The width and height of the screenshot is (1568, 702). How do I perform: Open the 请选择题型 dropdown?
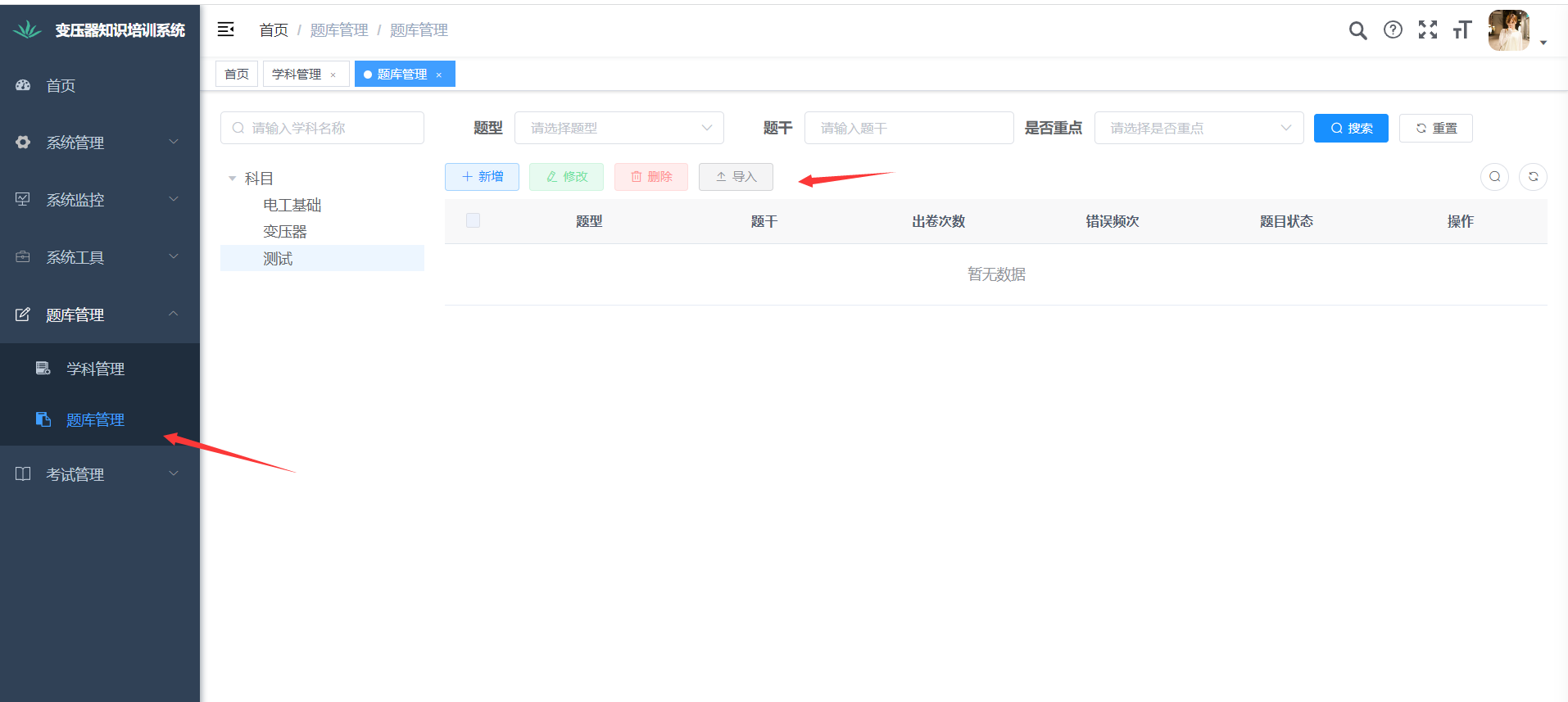619,128
